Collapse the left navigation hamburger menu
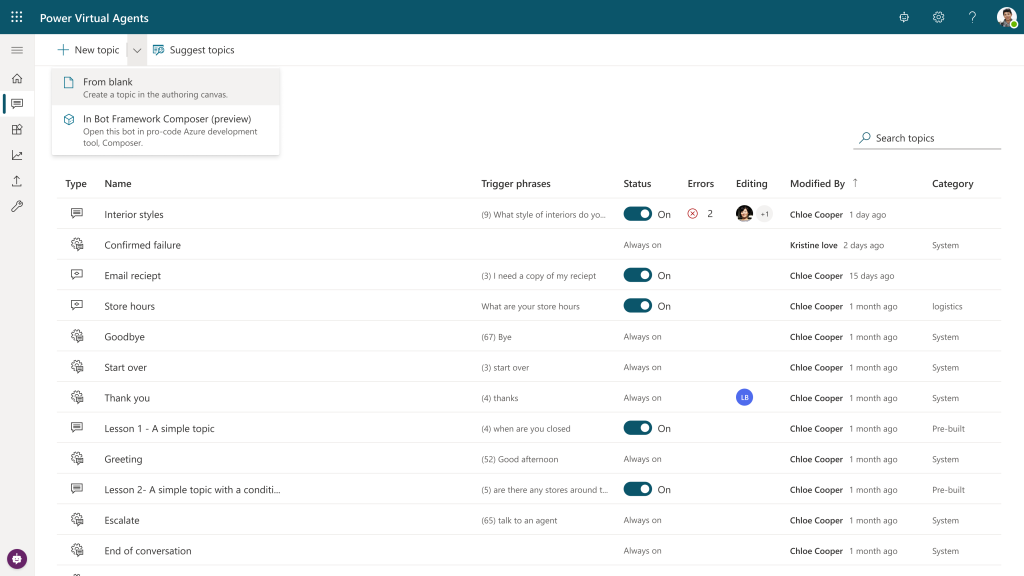The height and width of the screenshot is (576, 1024). point(17,50)
